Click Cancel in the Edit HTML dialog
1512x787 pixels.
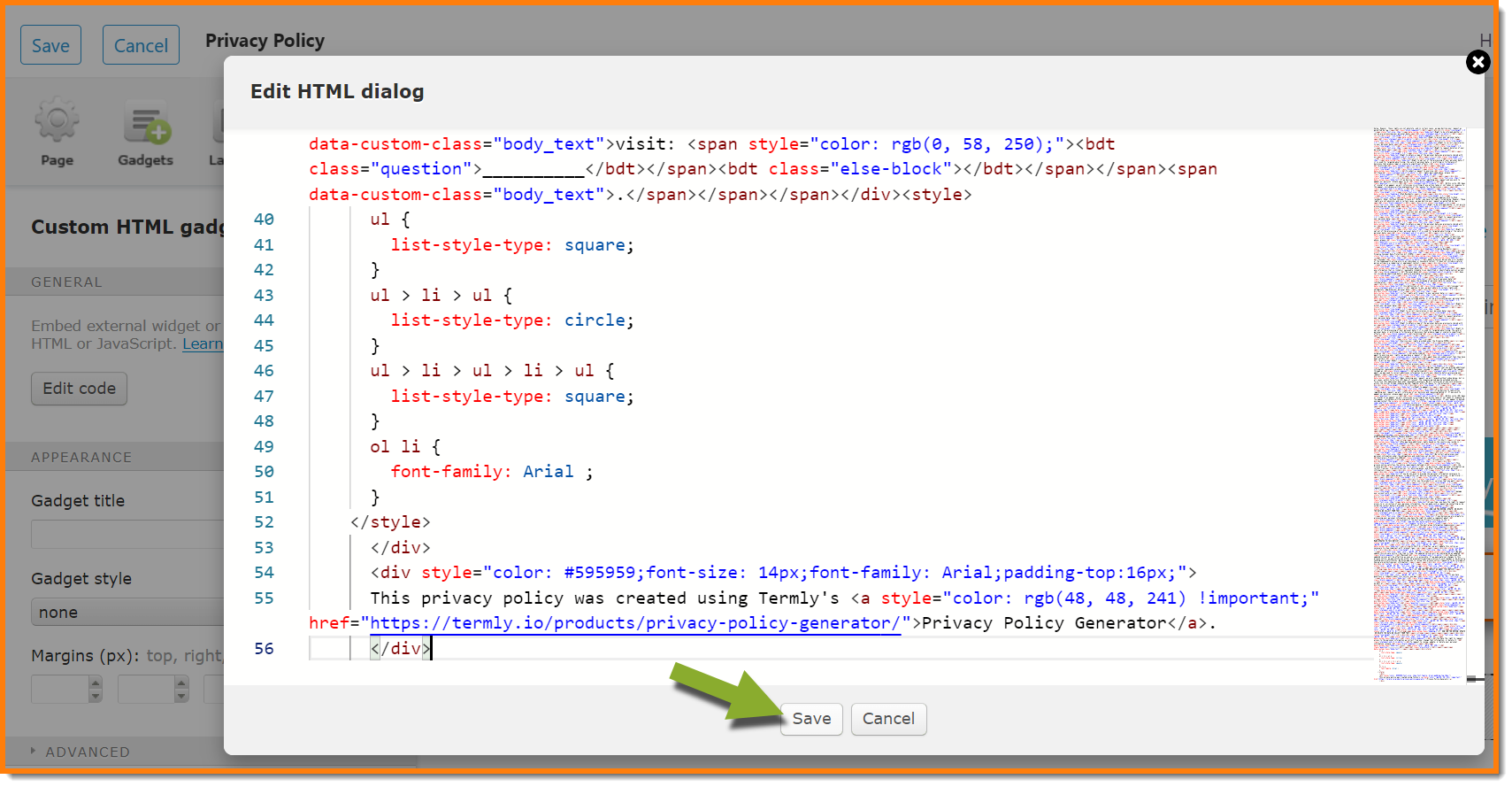pyautogui.click(x=888, y=719)
